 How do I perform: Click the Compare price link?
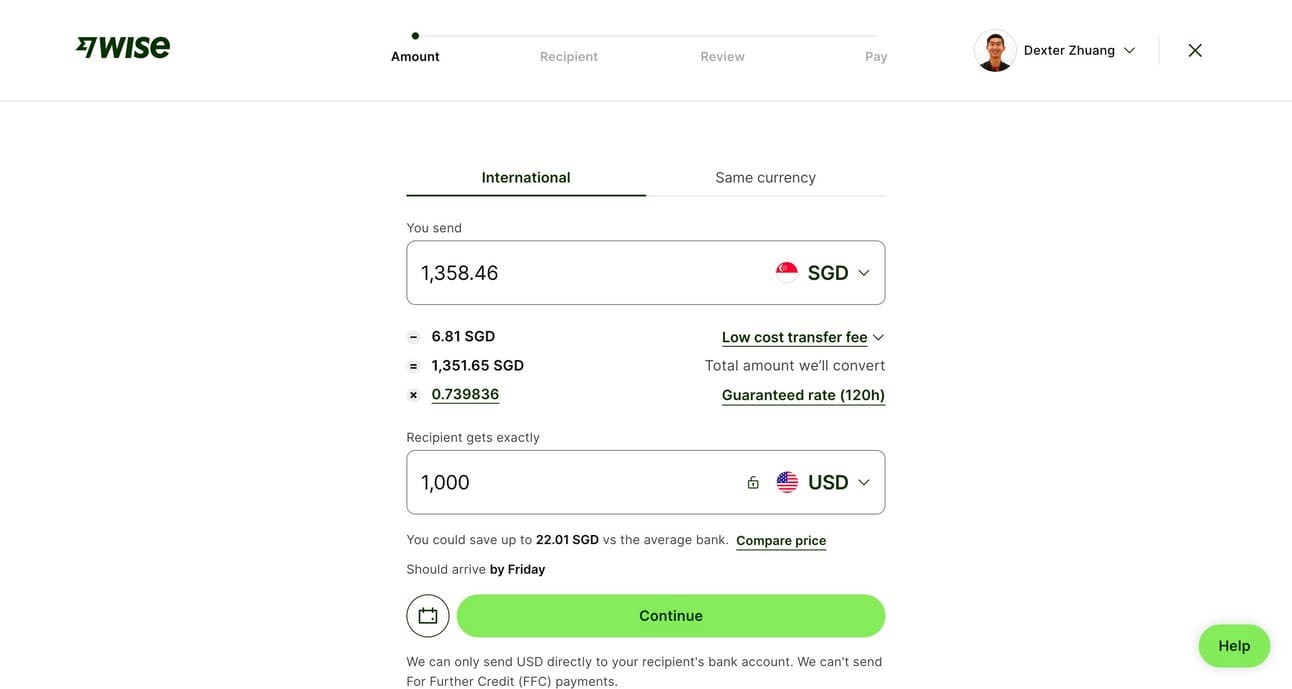(781, 541)
